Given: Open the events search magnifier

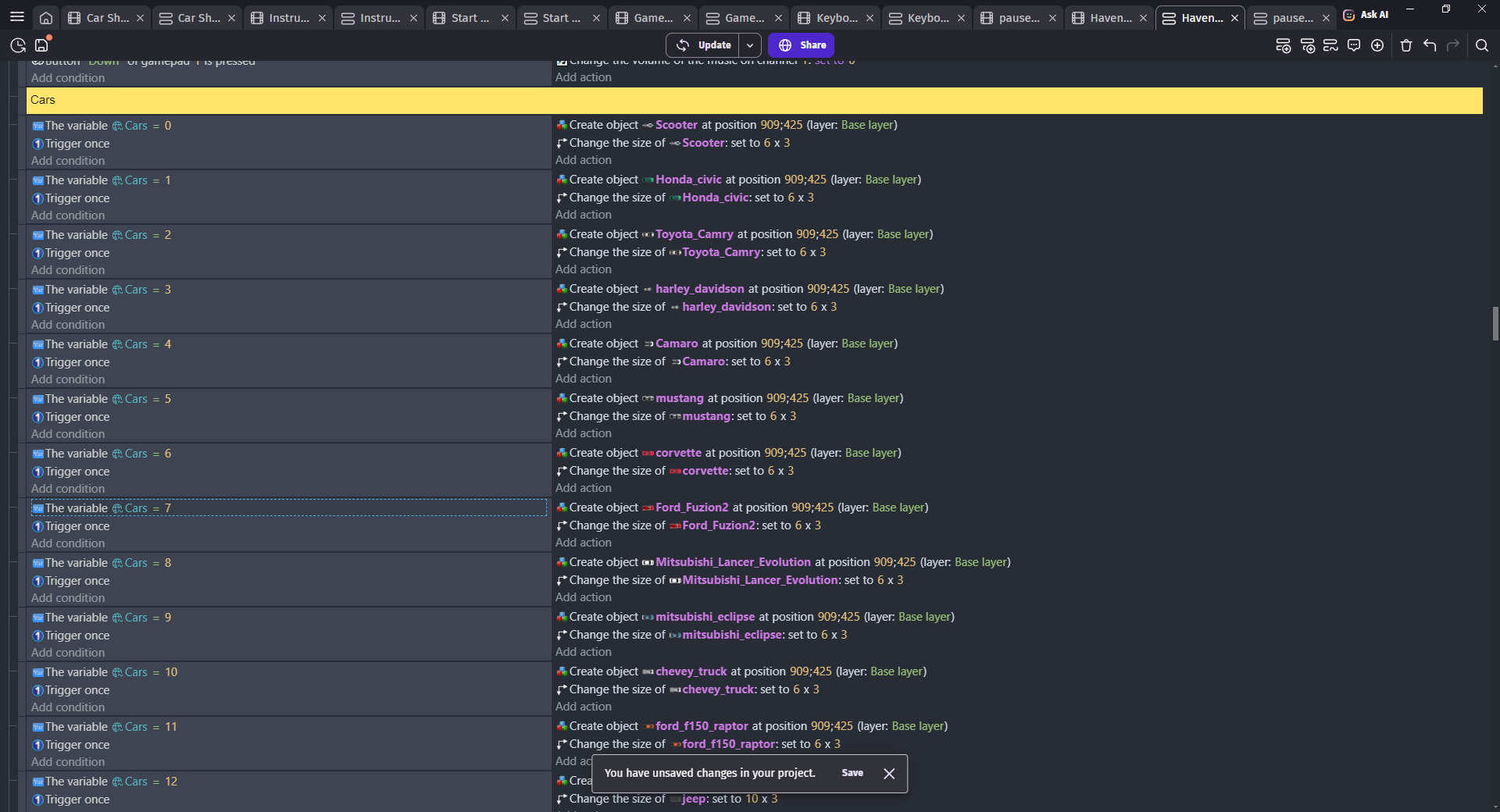Looking at the screenshot, I should [x=1481, y=45].
